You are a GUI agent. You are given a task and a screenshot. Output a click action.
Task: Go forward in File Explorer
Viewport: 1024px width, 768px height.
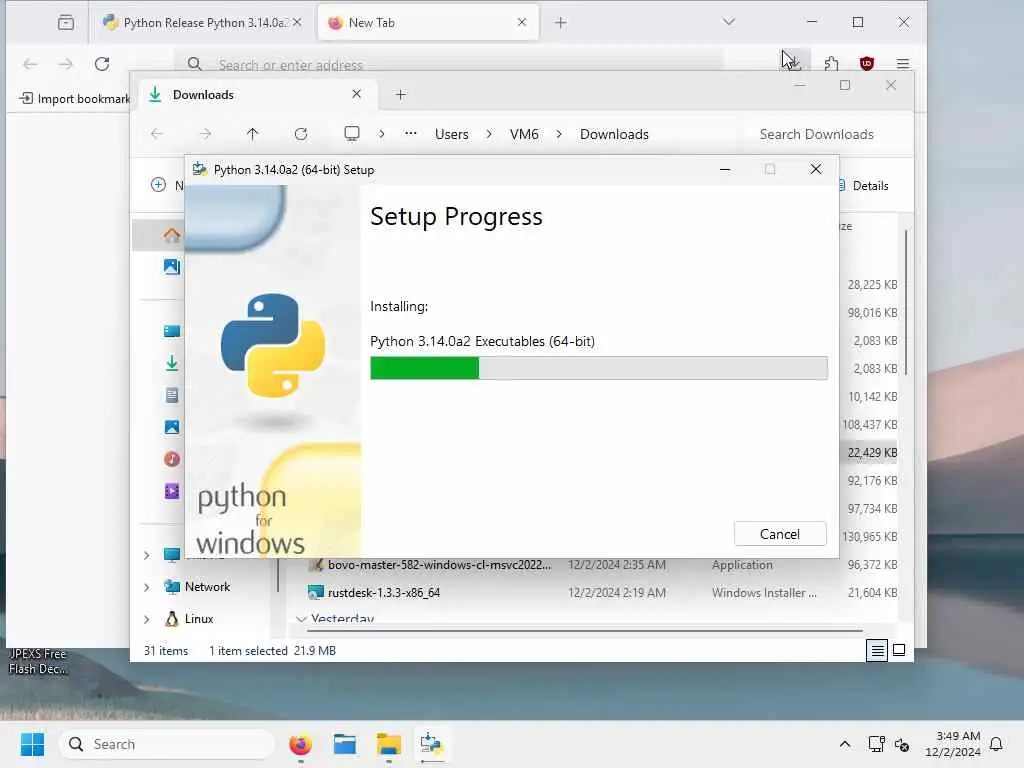[205, 134]
